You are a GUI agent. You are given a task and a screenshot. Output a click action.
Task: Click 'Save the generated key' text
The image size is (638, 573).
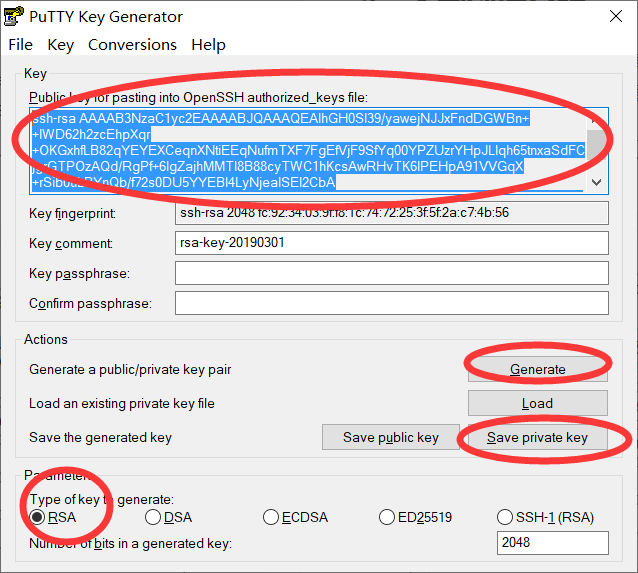[x=101, y=437]
